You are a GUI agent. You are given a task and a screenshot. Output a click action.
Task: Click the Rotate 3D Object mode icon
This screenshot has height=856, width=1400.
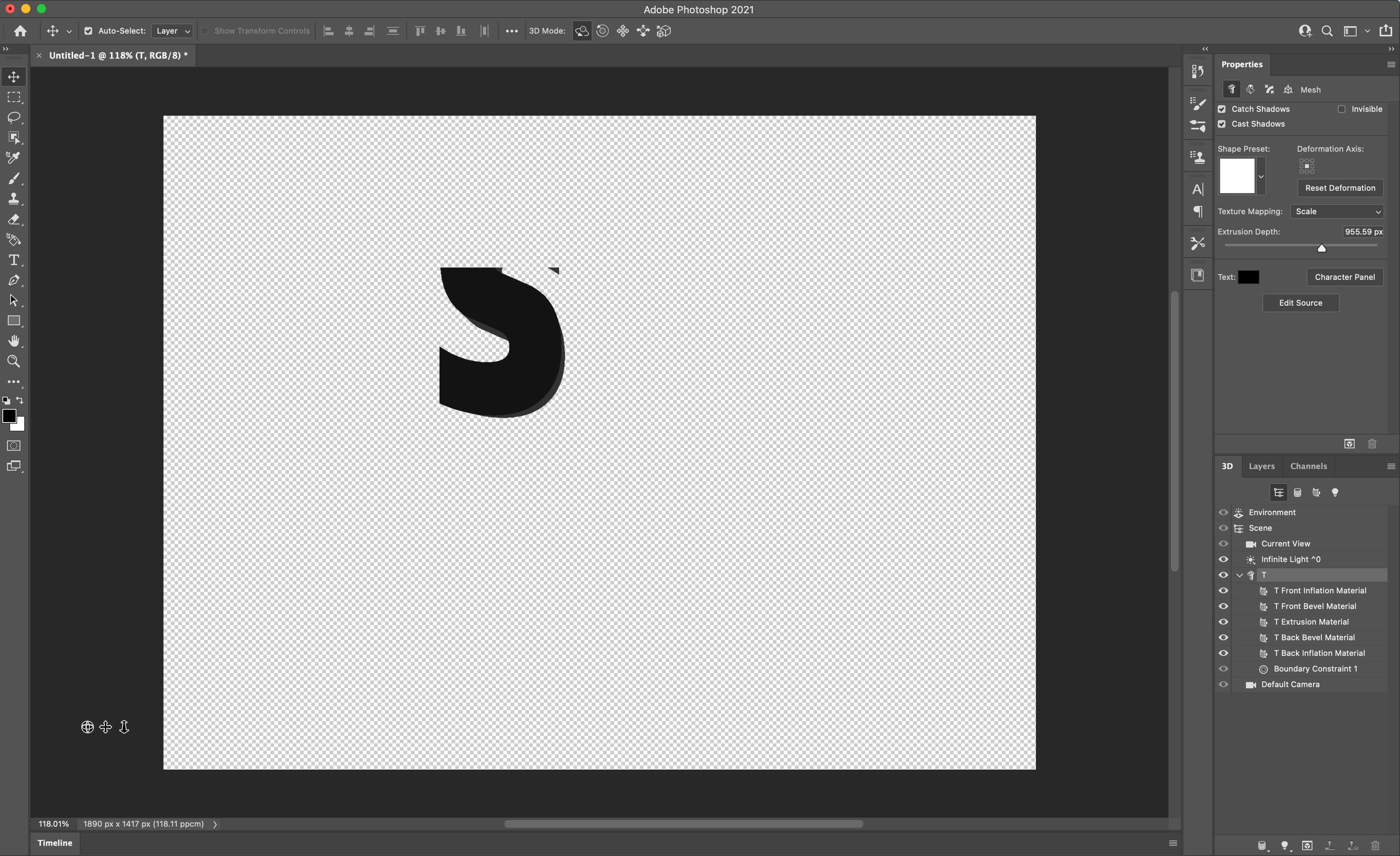[x=582, y=31]
